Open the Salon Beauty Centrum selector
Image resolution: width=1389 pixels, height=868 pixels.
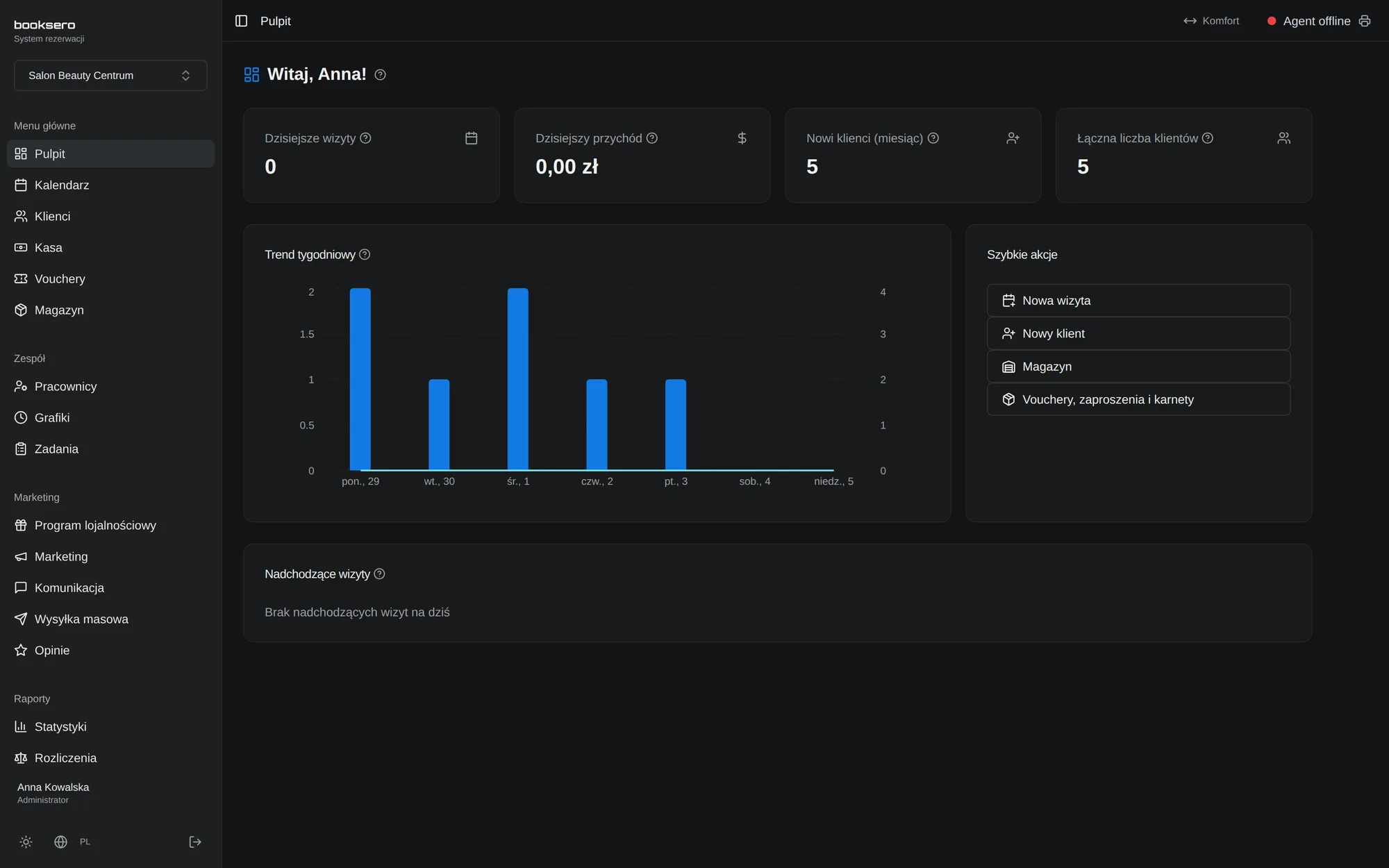(110, 75)
